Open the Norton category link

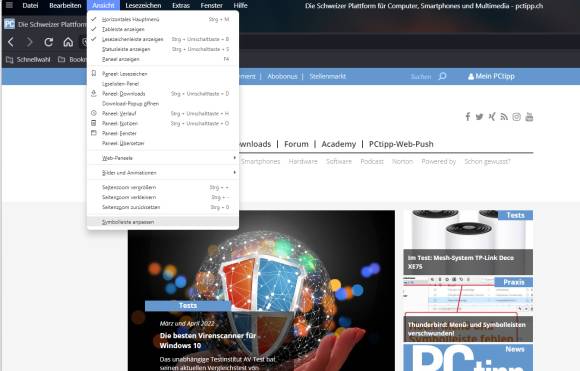pyautogui.click(x=402, y=161)
